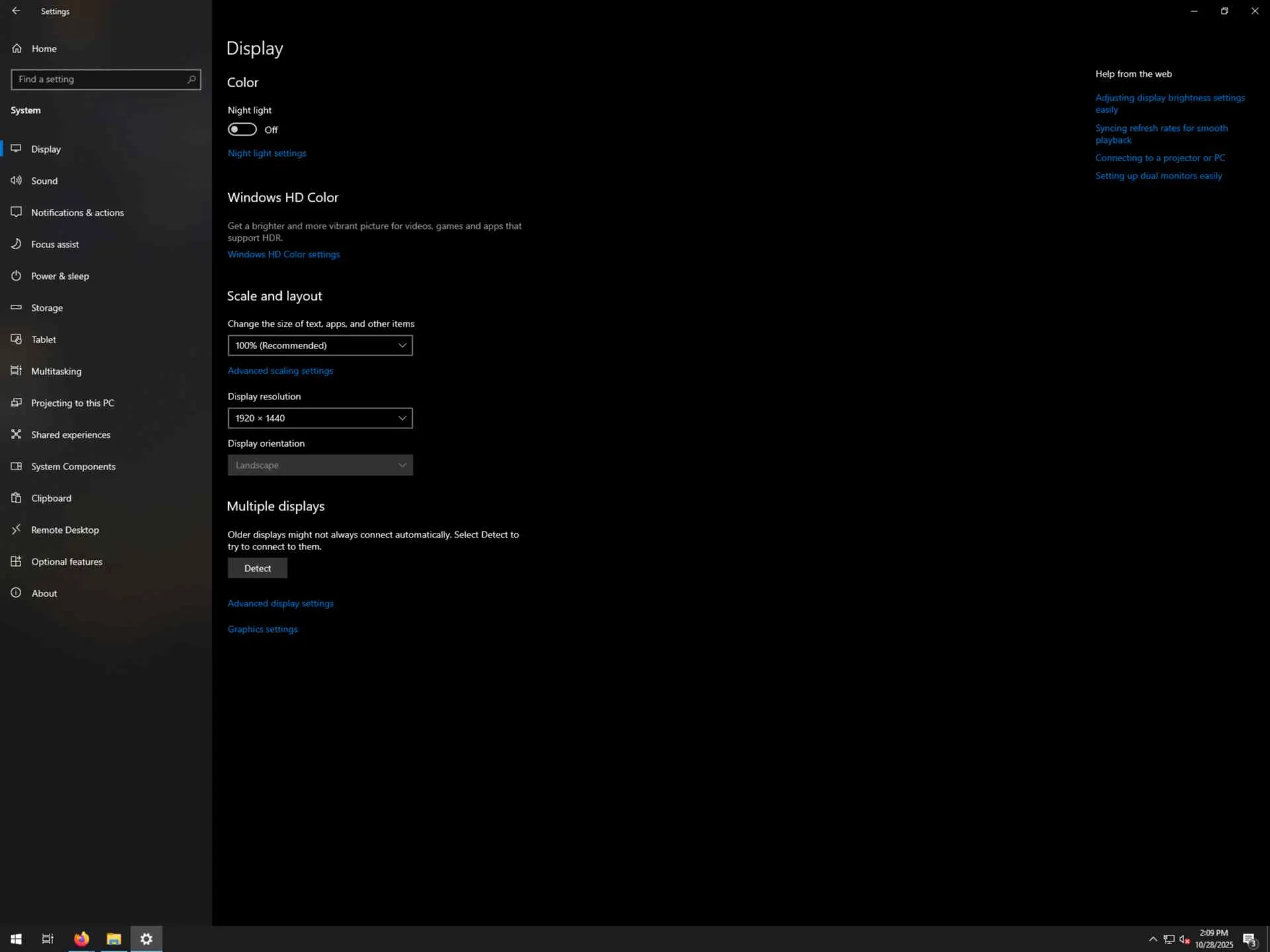The image size is (1270, 952).
Task: Click the Storage drive icon
Action: click(x=17, y=307)
